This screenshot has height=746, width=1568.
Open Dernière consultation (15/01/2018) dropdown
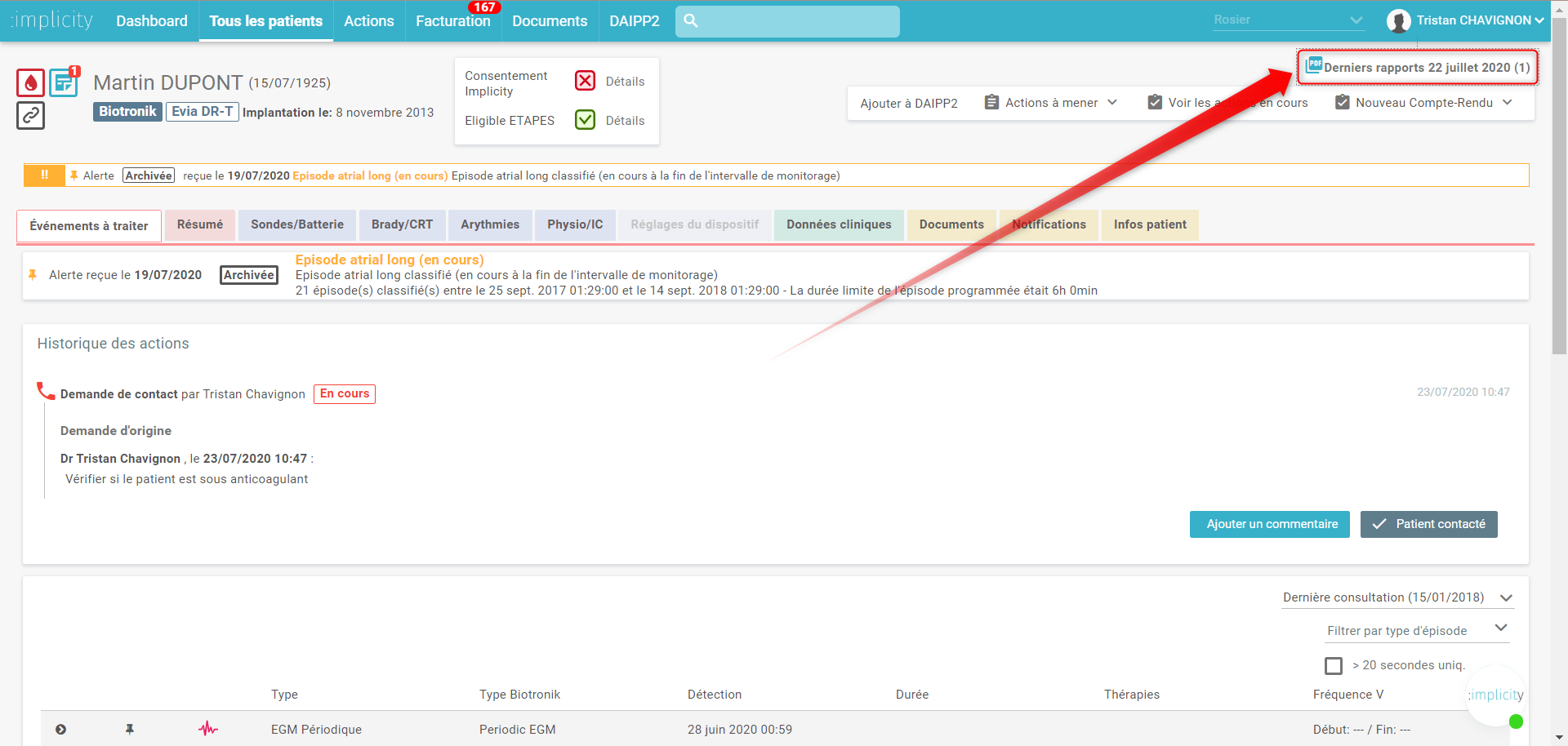tap(1397, 597)
